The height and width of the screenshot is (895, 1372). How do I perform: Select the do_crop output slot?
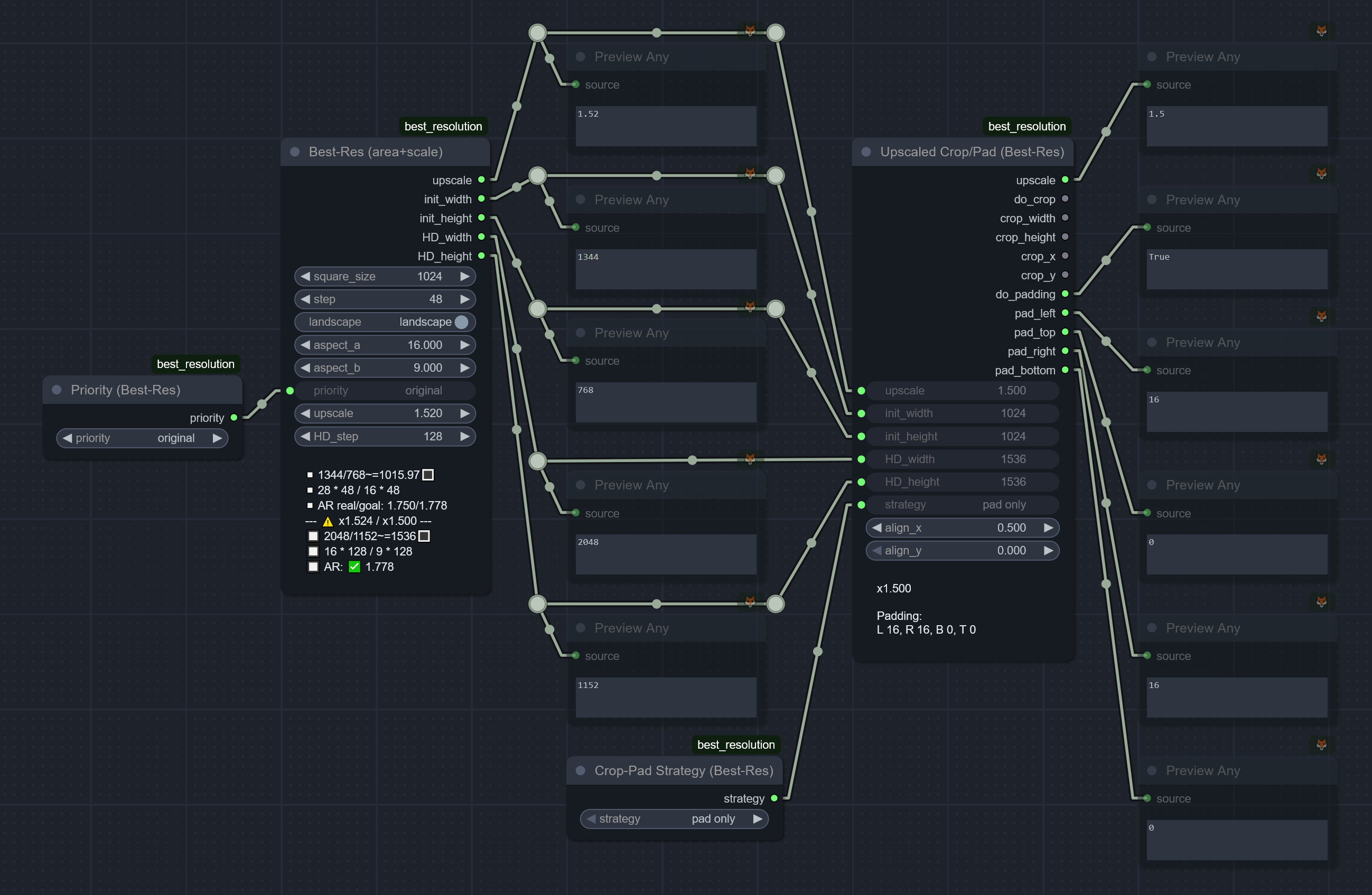tap(1065, 199)
